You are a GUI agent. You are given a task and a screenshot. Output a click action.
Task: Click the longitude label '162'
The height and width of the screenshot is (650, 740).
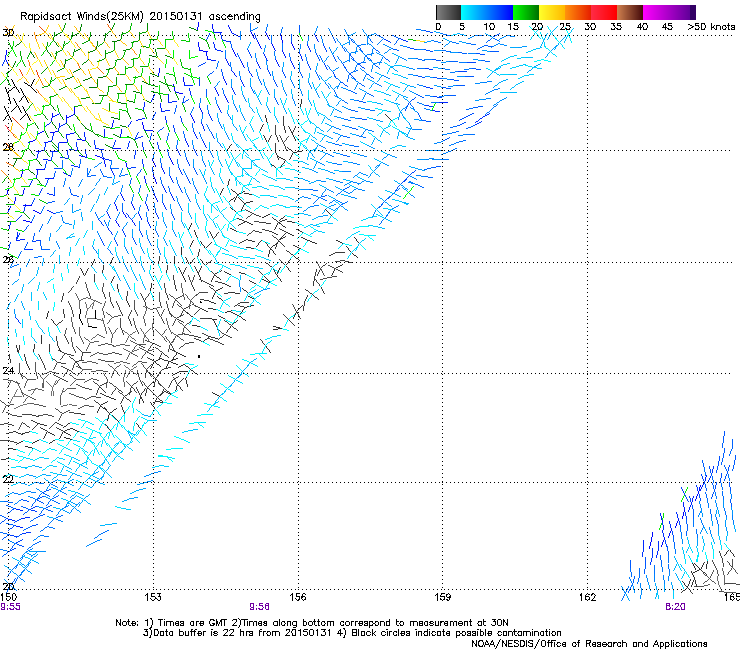[x=588, y=597]
